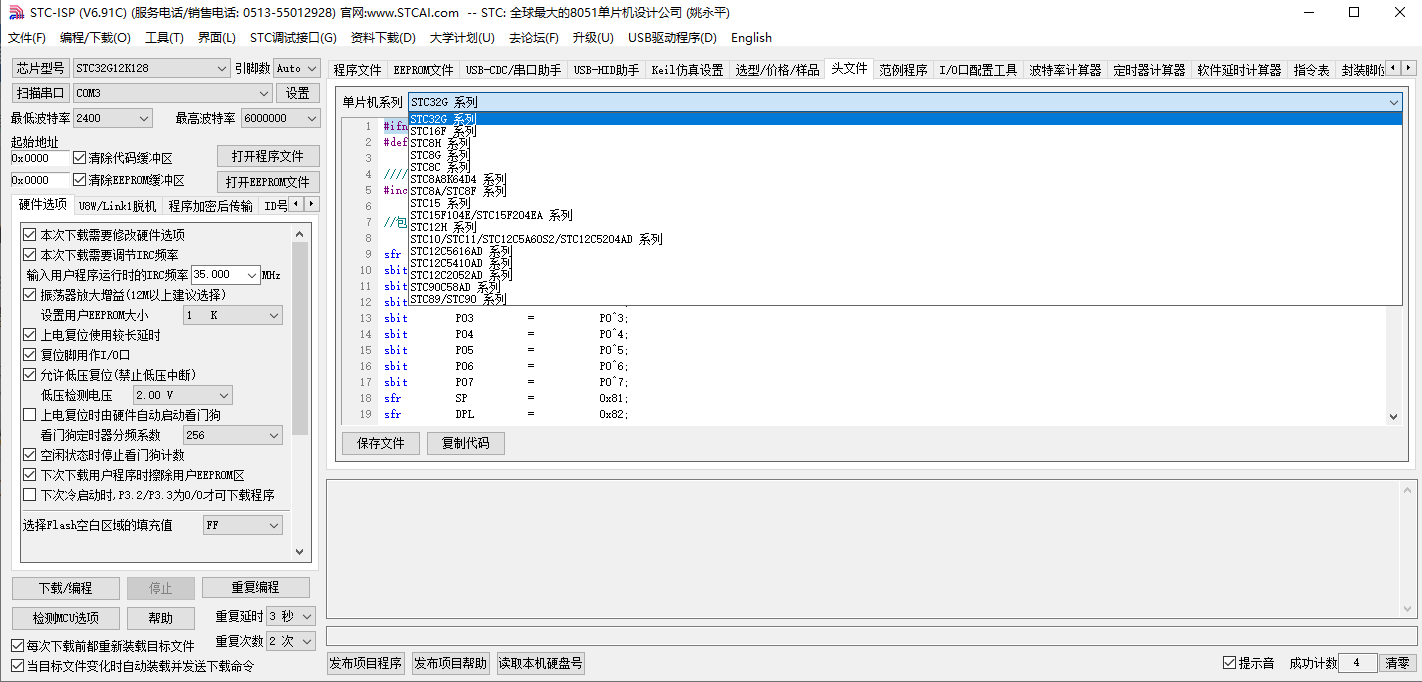Switch to the EEPROM文件 tab

click(x=423, y=70)
